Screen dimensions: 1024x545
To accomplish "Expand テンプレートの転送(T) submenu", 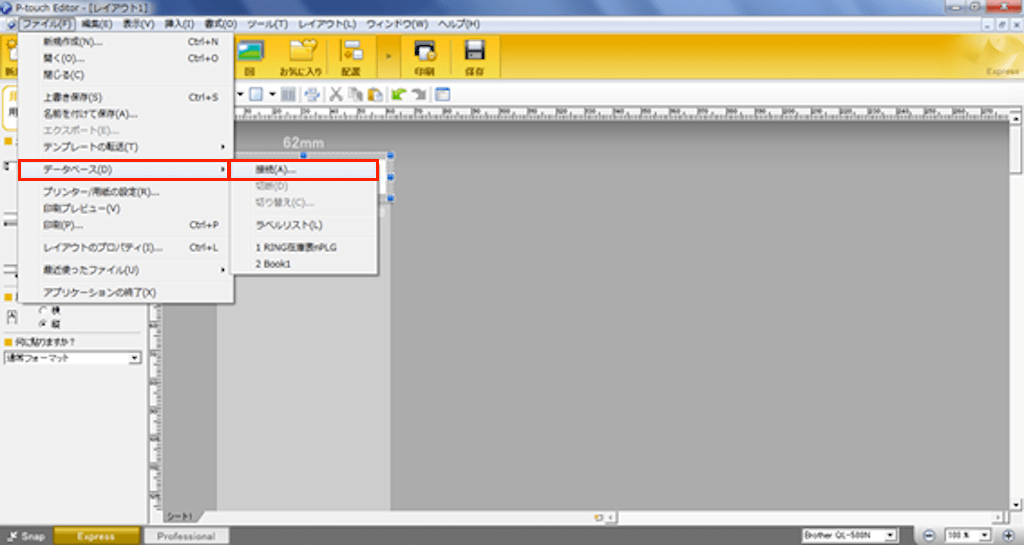I will coord(126,147).
